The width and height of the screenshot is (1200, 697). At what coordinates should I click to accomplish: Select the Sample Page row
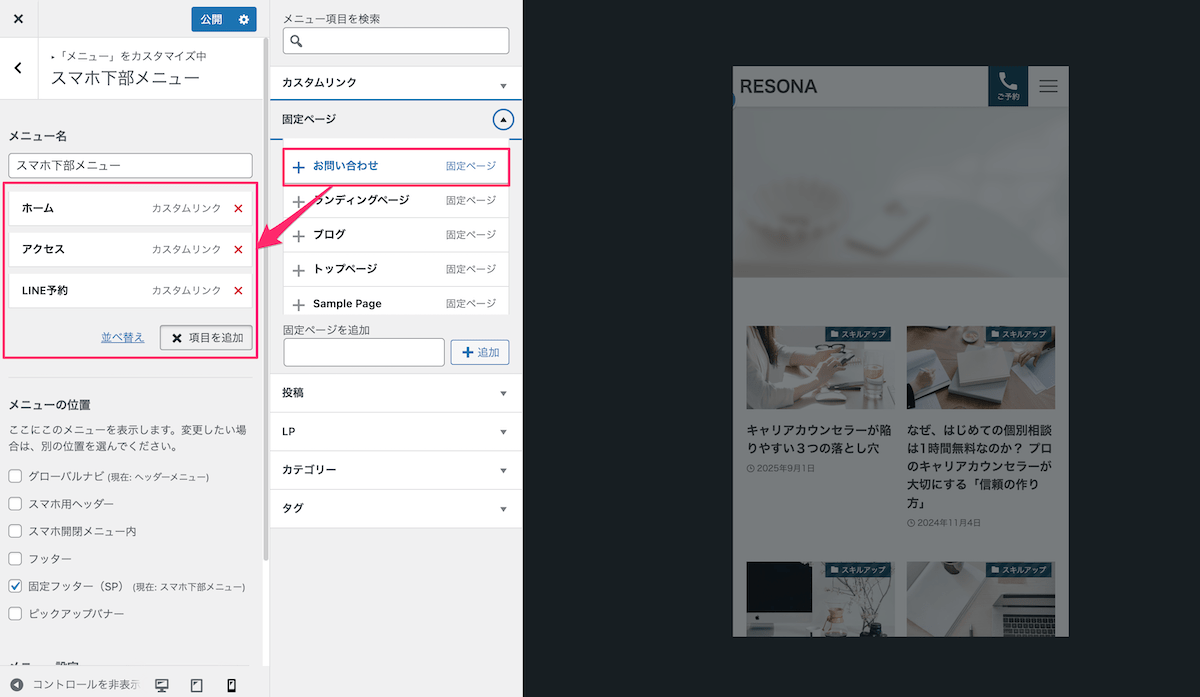[396, 303]
